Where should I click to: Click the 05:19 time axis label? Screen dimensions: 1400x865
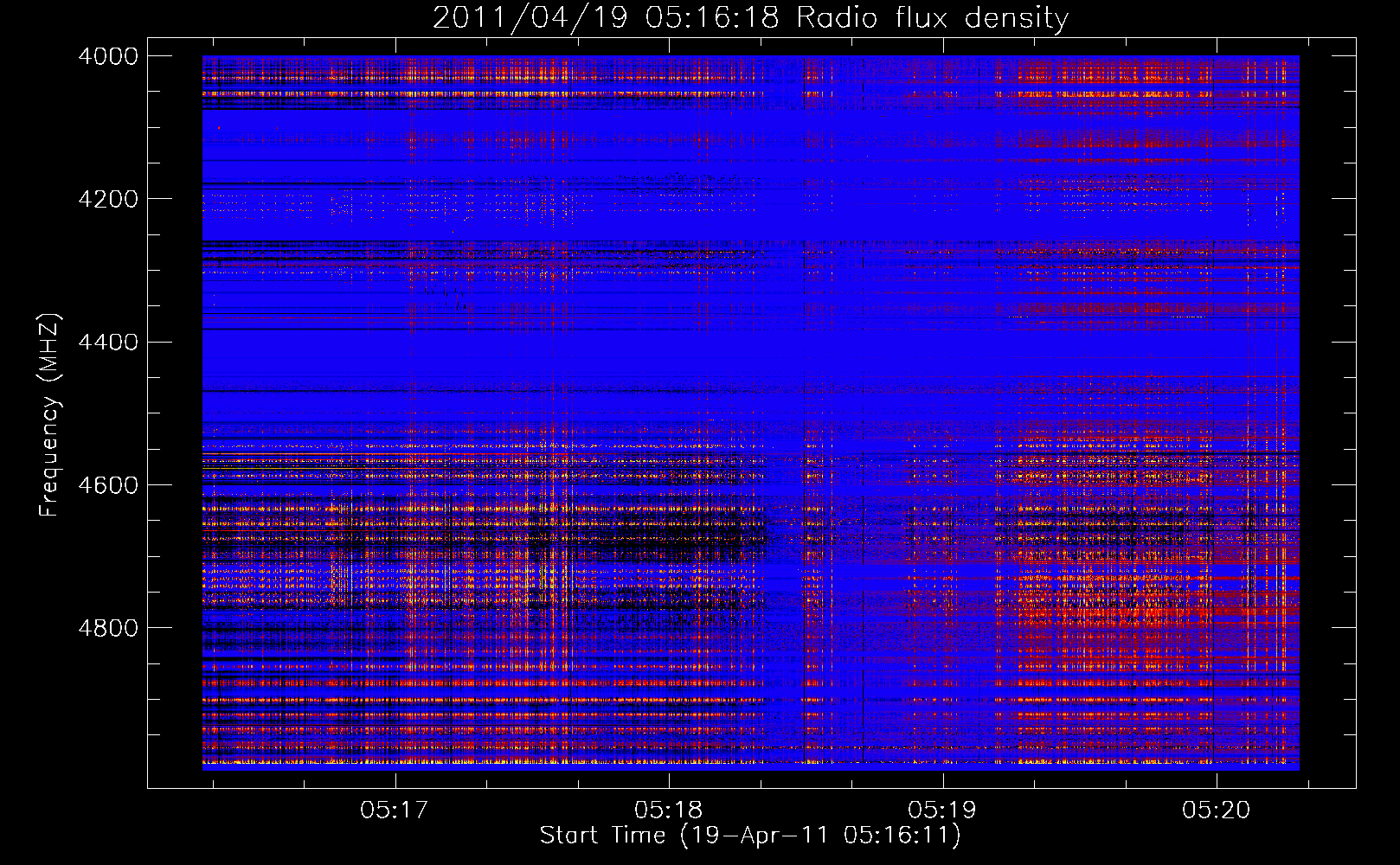(x=942, y=811)
